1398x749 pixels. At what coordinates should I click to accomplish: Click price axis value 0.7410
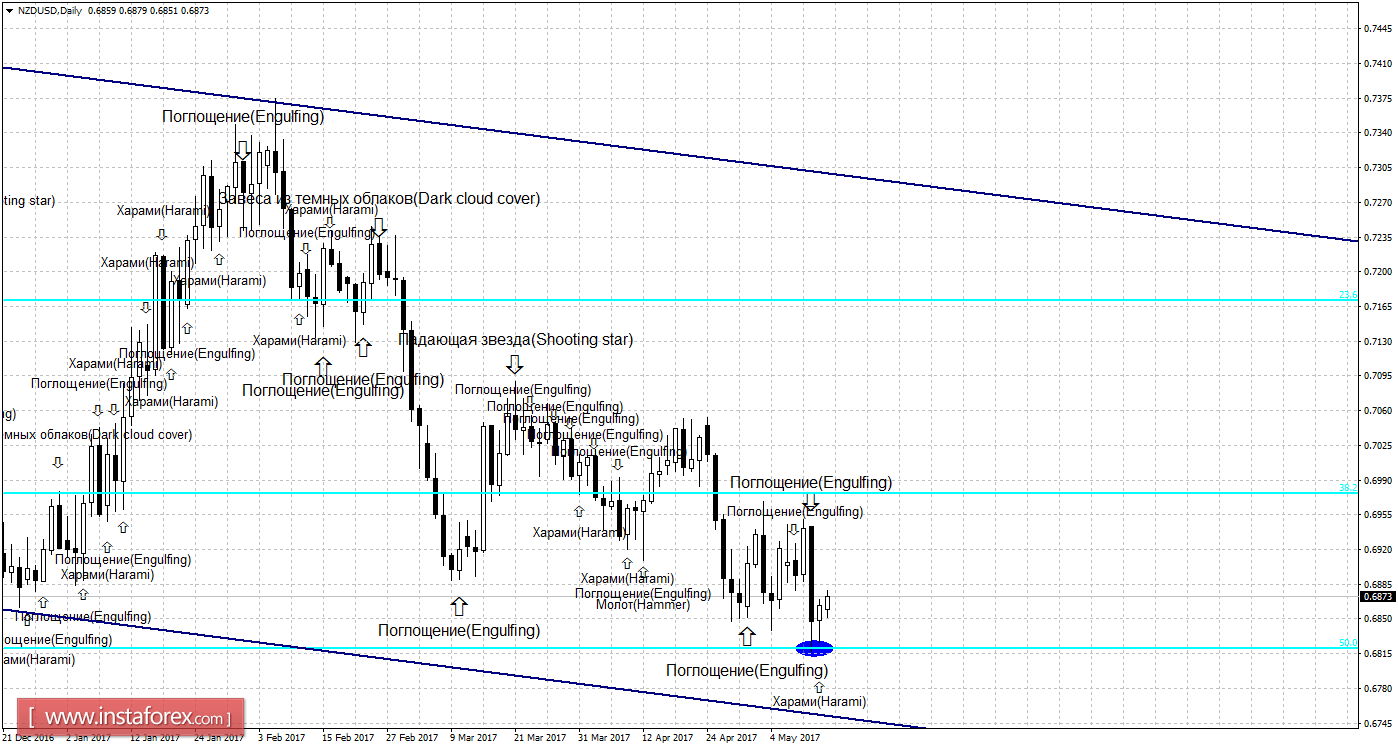point(1378,63)
